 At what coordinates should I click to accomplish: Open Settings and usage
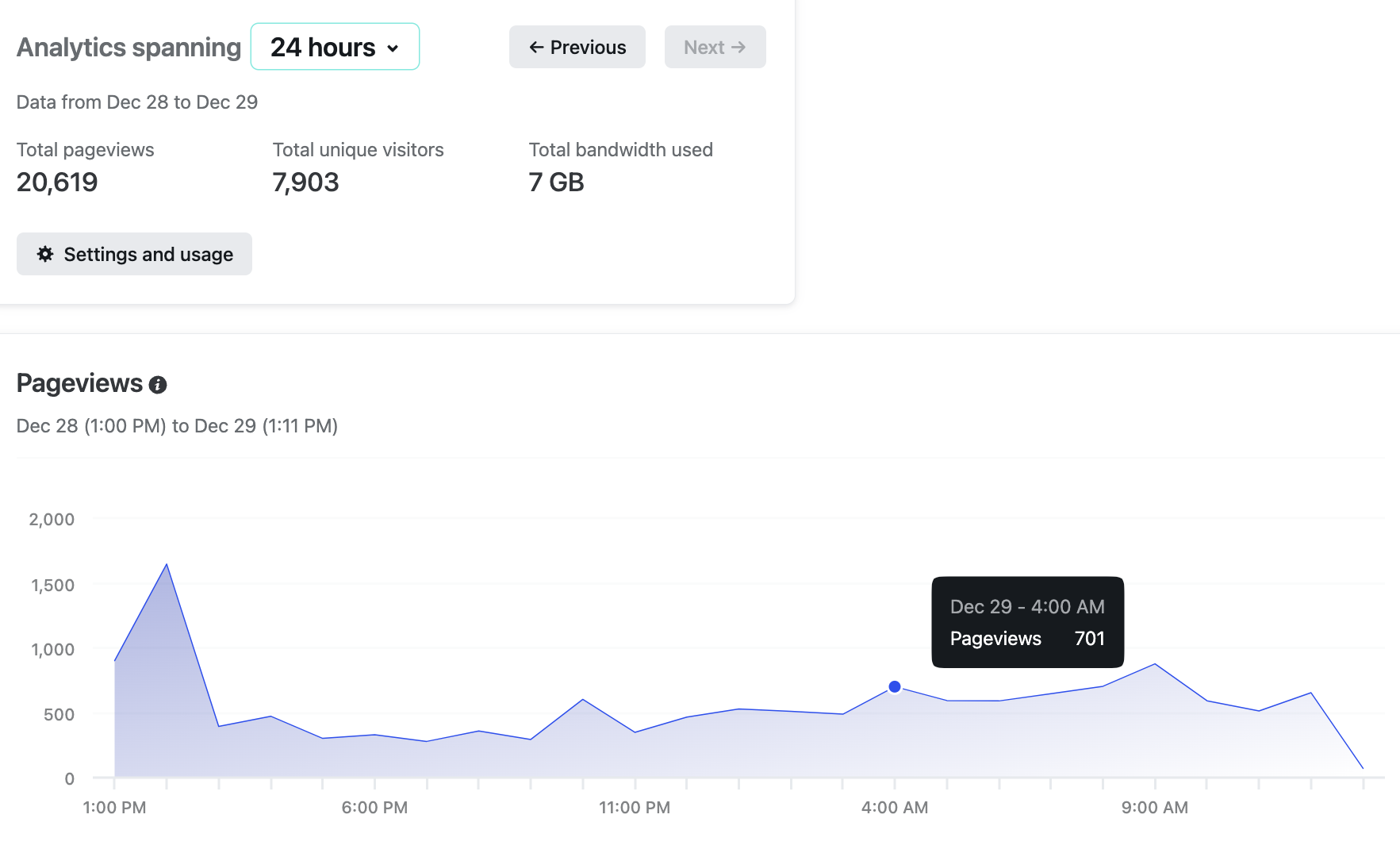[134, 254]
